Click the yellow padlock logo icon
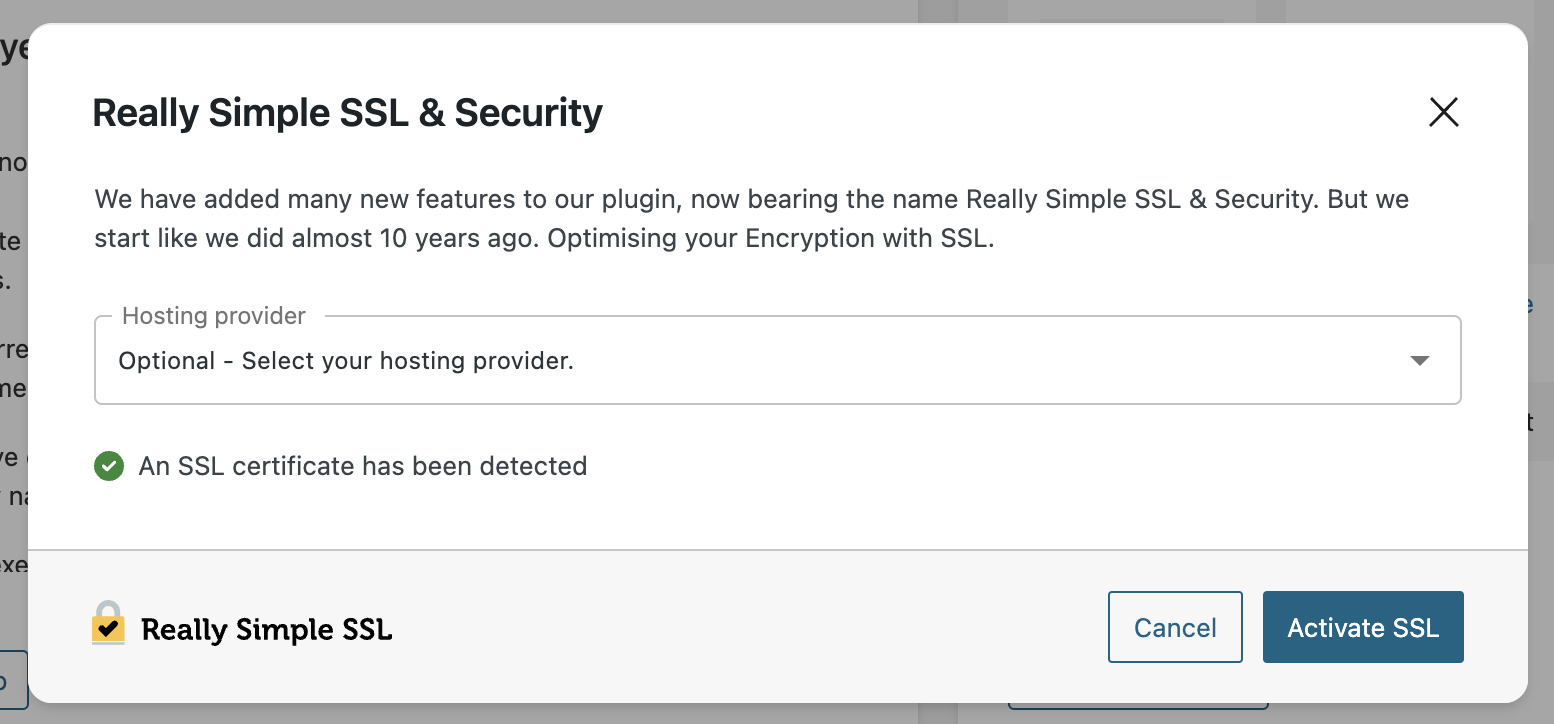Image resolution: width=1554 pixels, height=724 pixels. [x=108, y=622]
